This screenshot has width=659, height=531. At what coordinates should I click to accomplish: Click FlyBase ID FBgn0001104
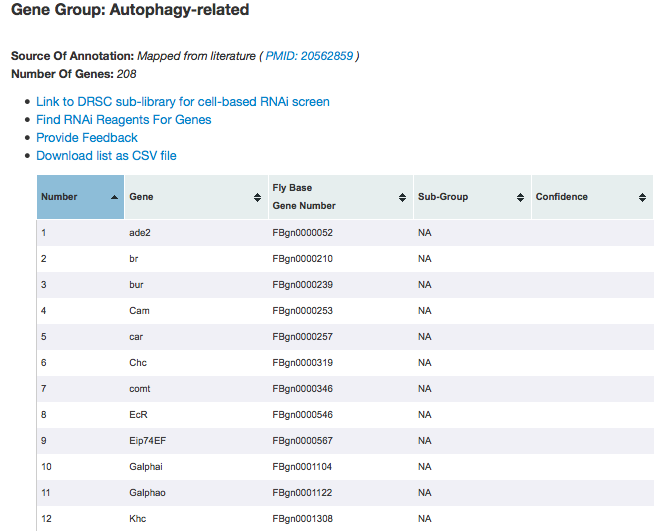(302, 467)
